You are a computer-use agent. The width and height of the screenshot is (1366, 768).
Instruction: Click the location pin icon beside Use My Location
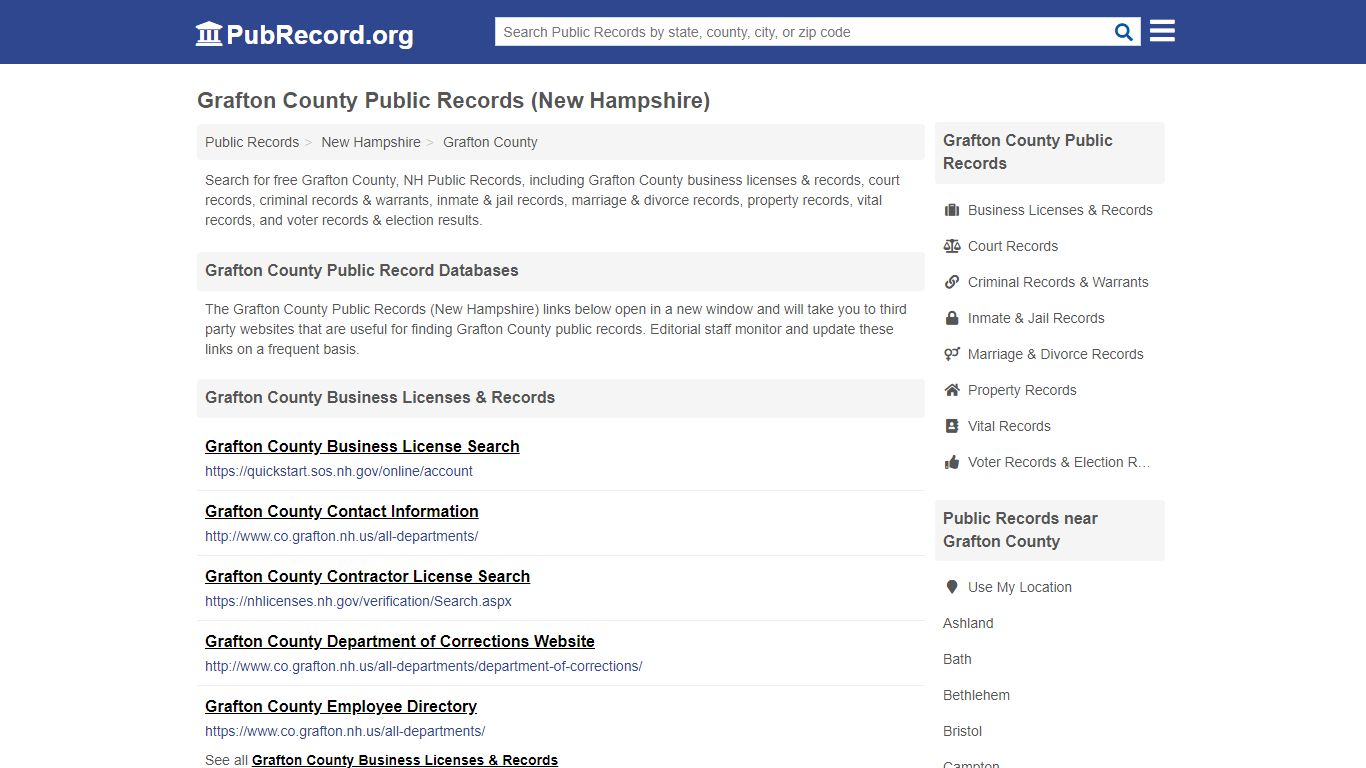[x=952, y=587]
